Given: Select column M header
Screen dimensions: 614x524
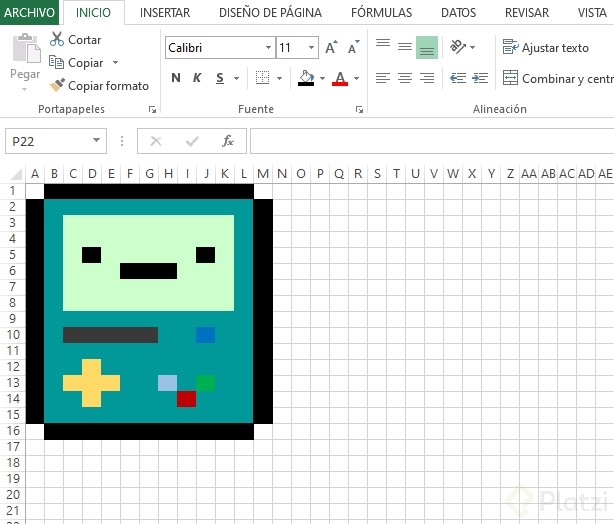Looking at the screenshot, I should [x=263, y=173].
